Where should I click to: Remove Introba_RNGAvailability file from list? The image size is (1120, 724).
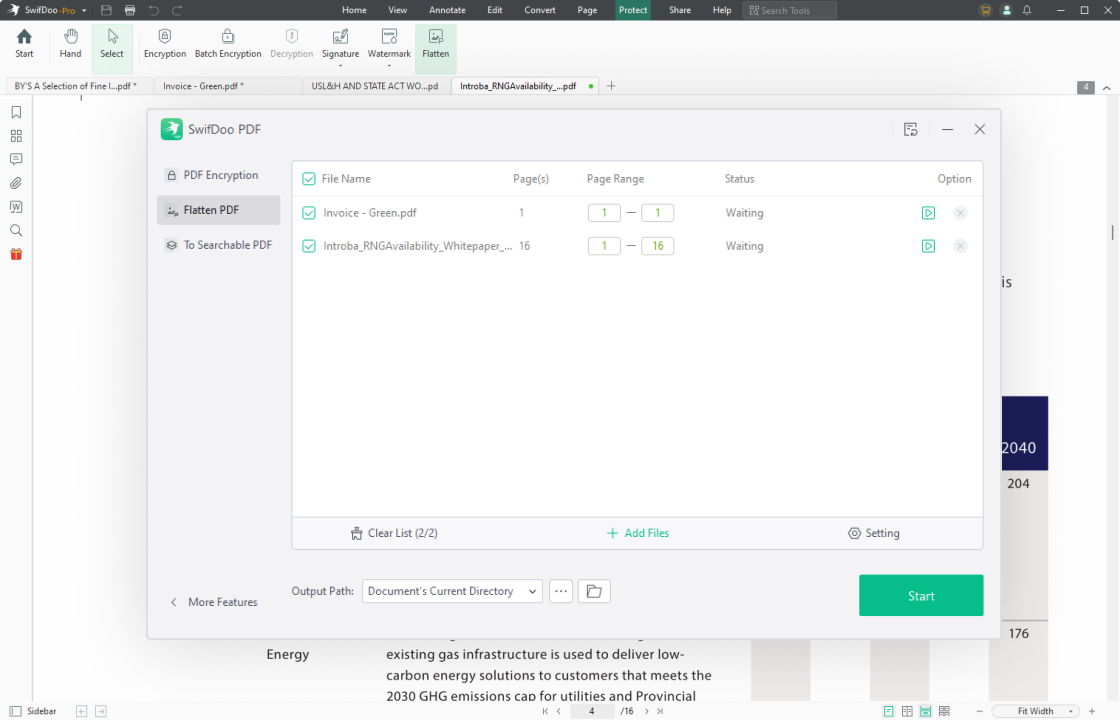pos(960,246)
